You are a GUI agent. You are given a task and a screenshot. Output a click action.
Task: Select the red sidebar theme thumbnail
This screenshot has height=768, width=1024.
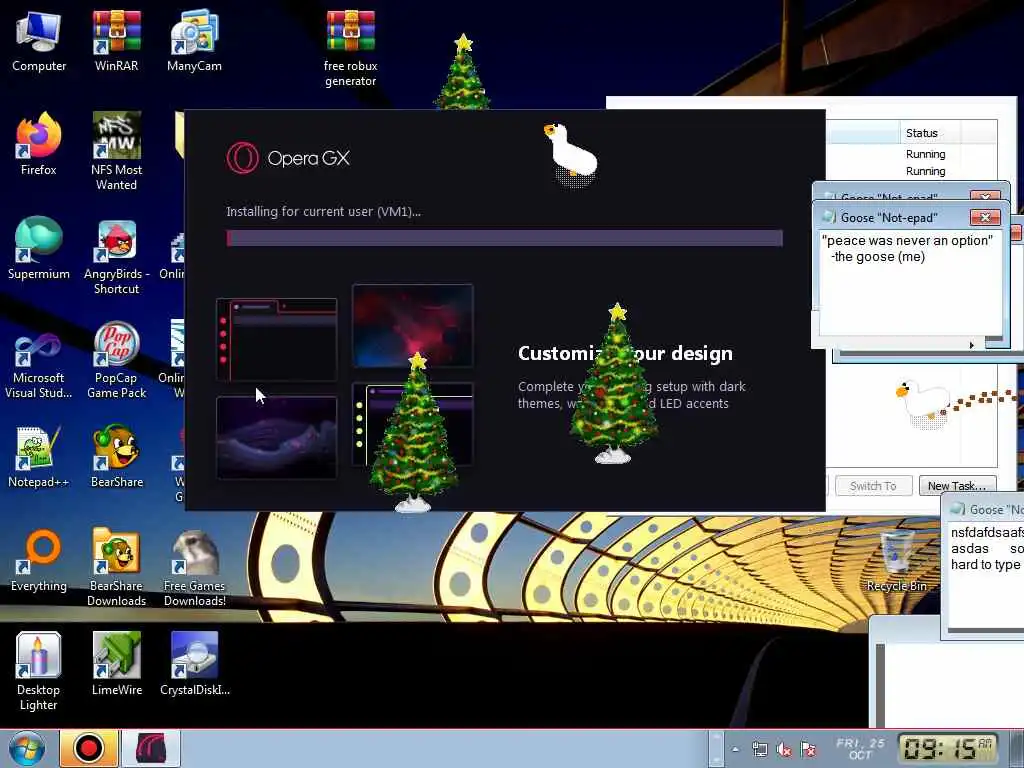click(277, 339)
